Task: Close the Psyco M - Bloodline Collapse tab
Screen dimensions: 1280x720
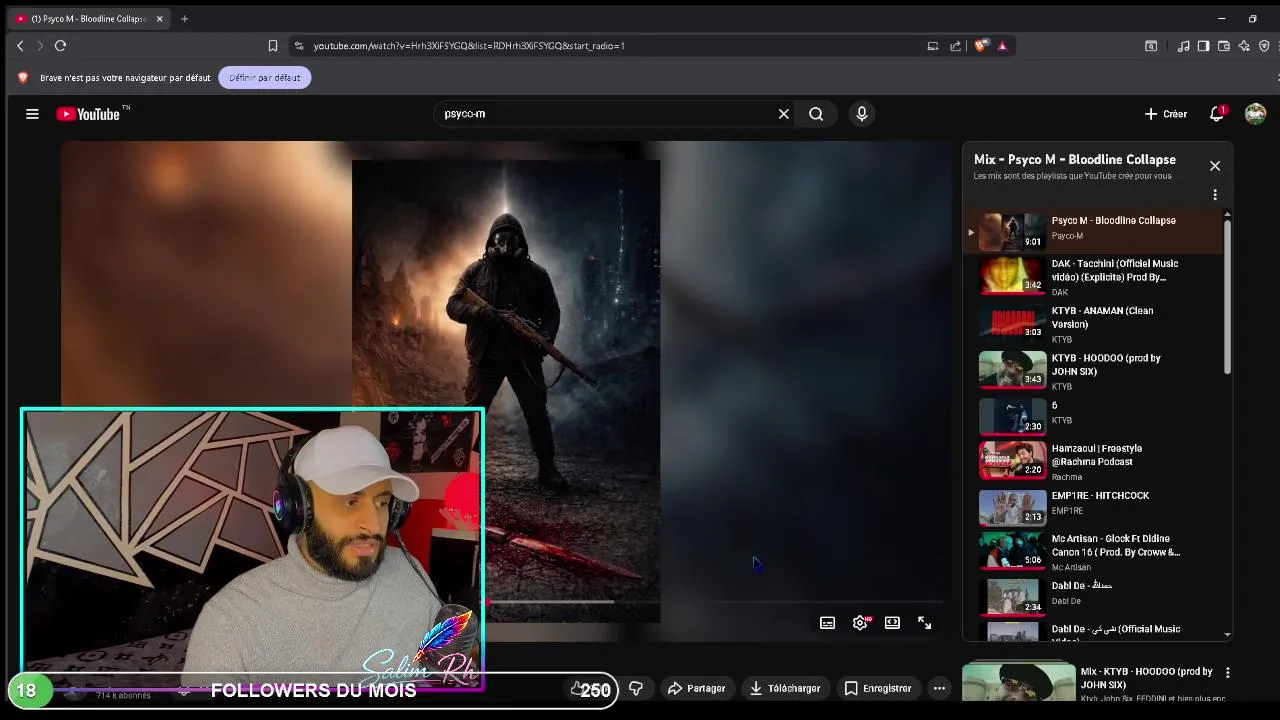Action: pyautogui.click(x=159, y=19)
